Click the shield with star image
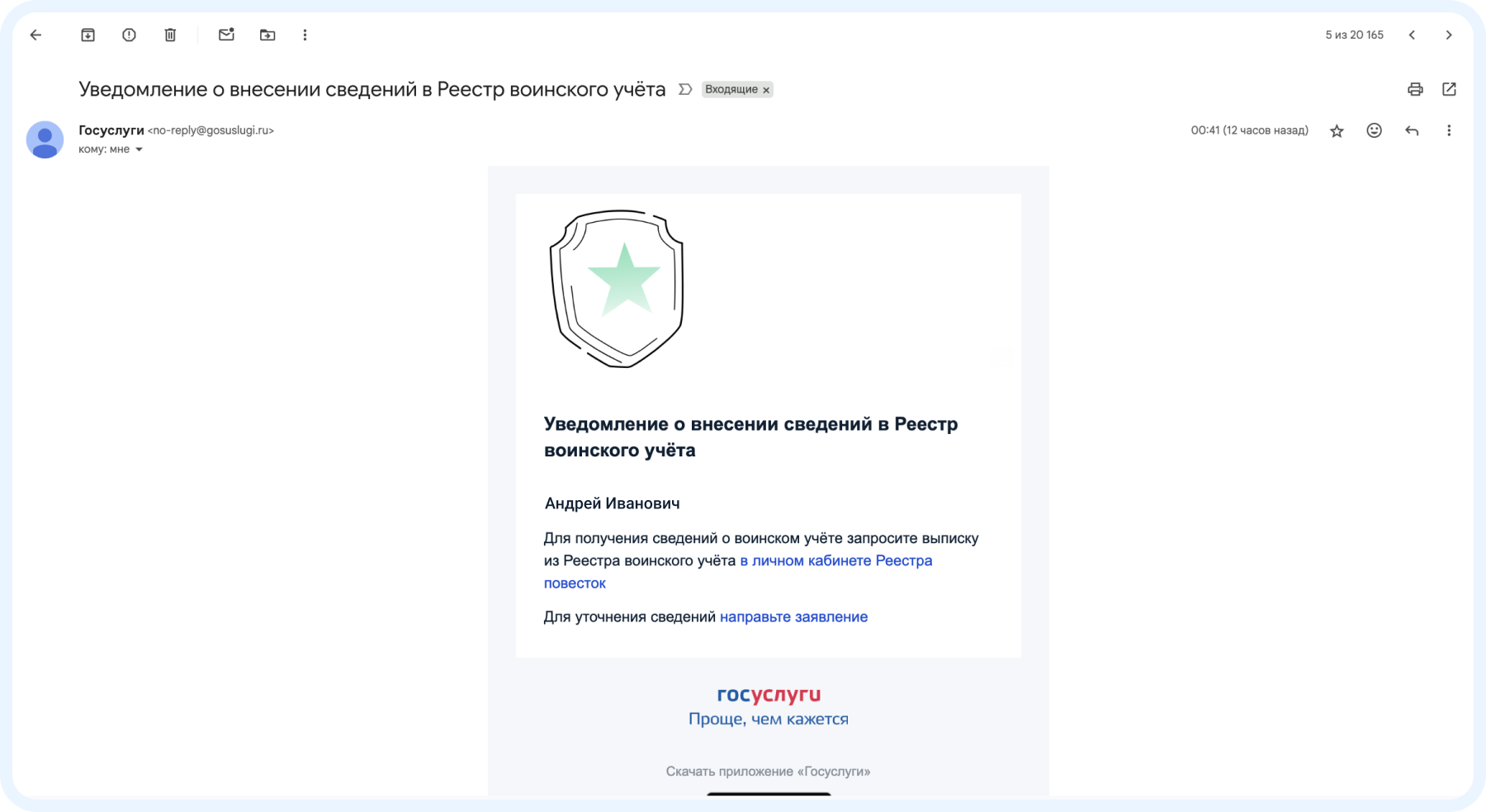Screen dimensions: 1486x812 (617, 288)
